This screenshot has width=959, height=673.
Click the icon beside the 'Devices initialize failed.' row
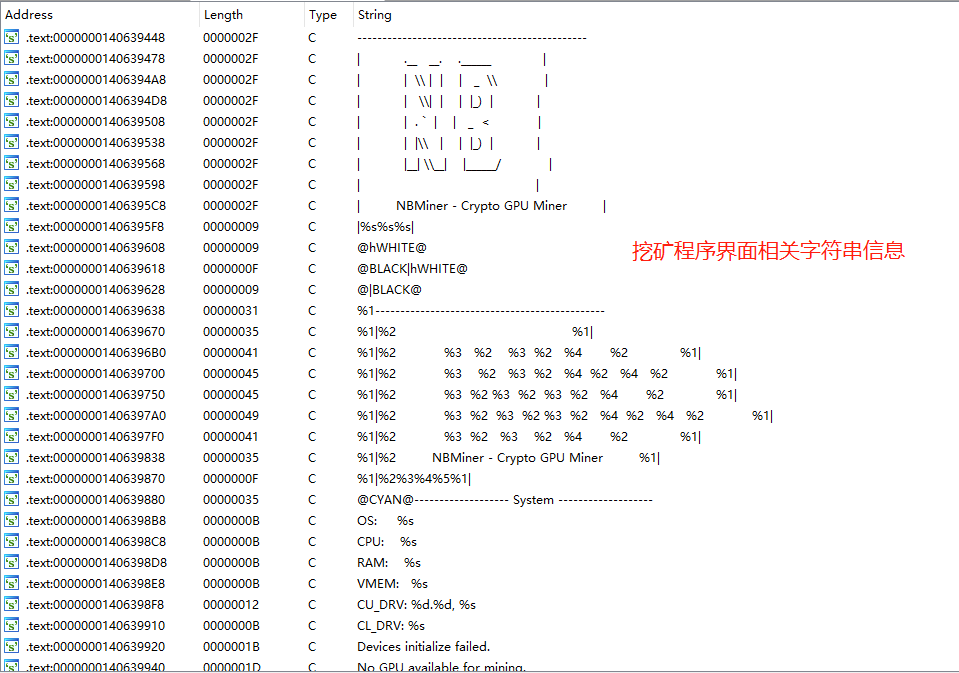point(12,647)
